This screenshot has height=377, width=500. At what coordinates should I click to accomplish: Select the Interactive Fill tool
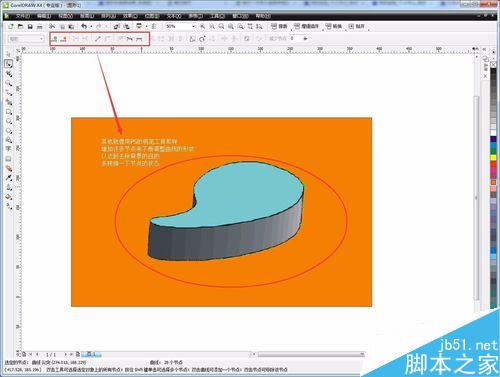point(9,206)
